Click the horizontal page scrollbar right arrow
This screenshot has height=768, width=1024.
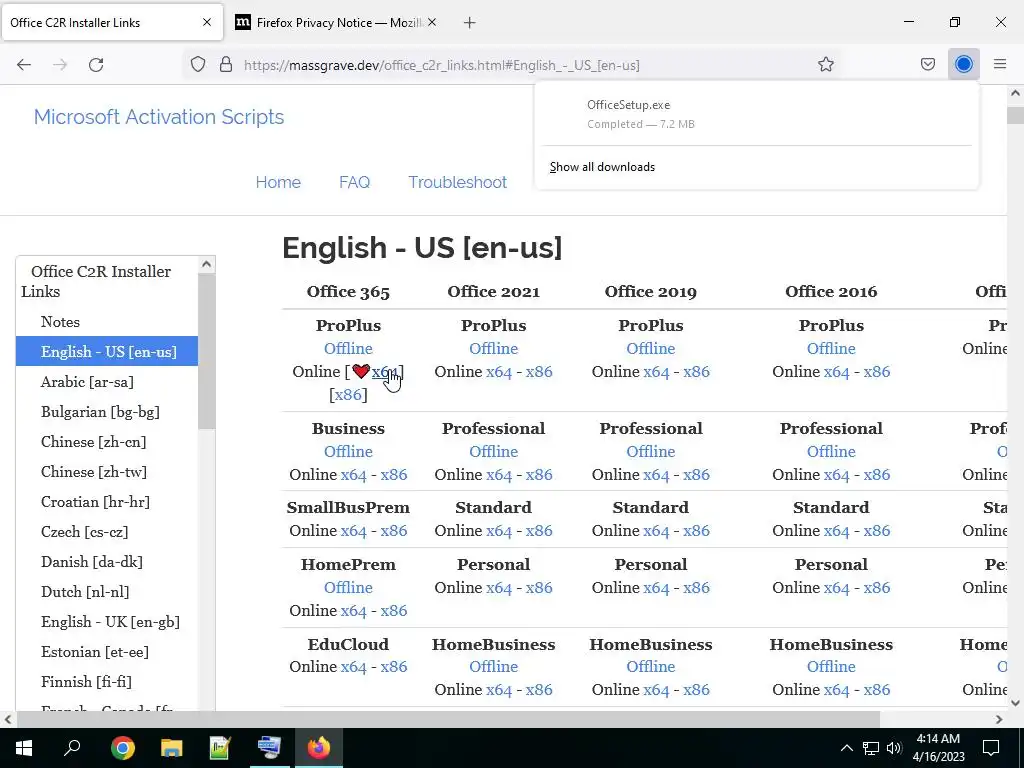point(999,719)
